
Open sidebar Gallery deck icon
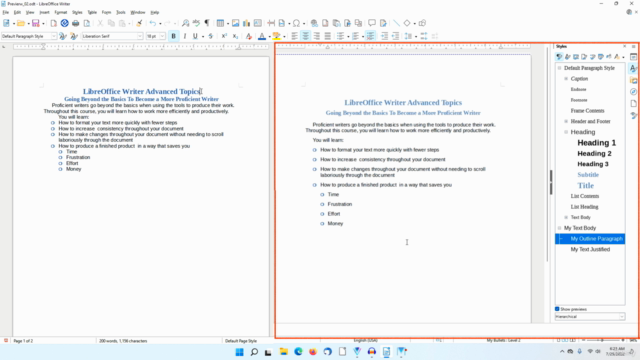(x=633, y=80)
